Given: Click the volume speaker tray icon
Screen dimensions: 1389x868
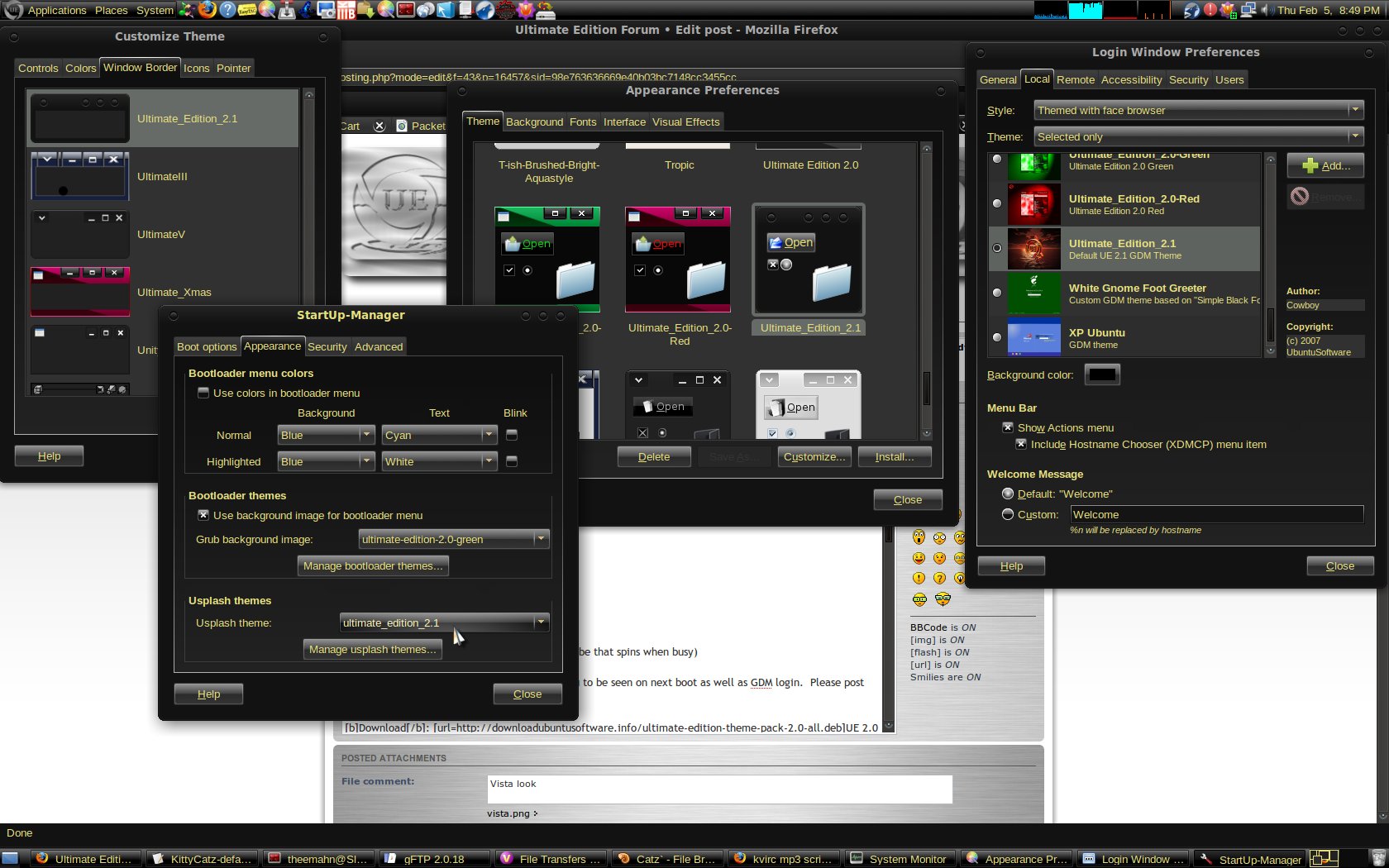Looking at the screenshot, I should coord(1267,10).
